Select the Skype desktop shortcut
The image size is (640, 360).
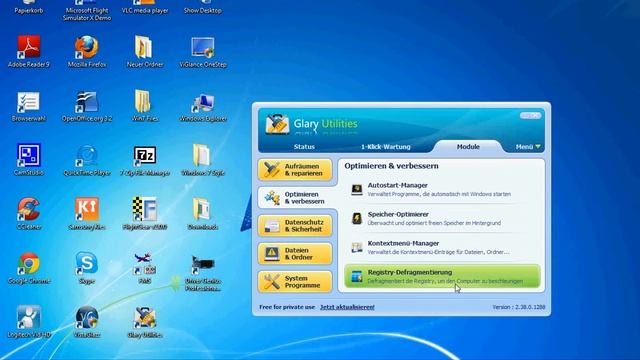(87, 264)
